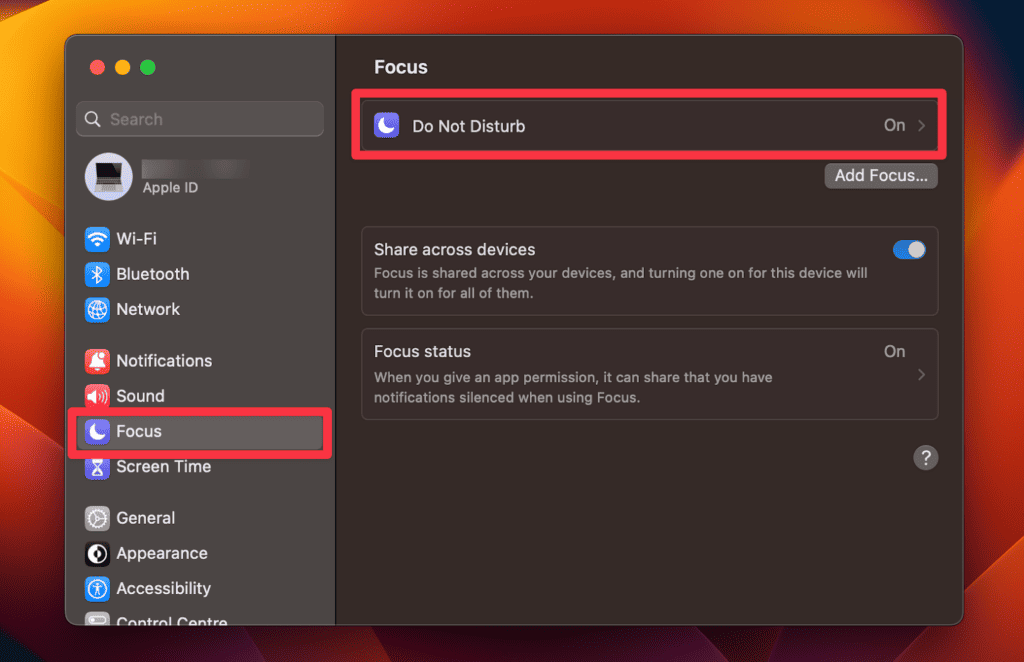This screenshot has width=1024, height=662.
Task: Click the Appearance icon
Action: 97,554
